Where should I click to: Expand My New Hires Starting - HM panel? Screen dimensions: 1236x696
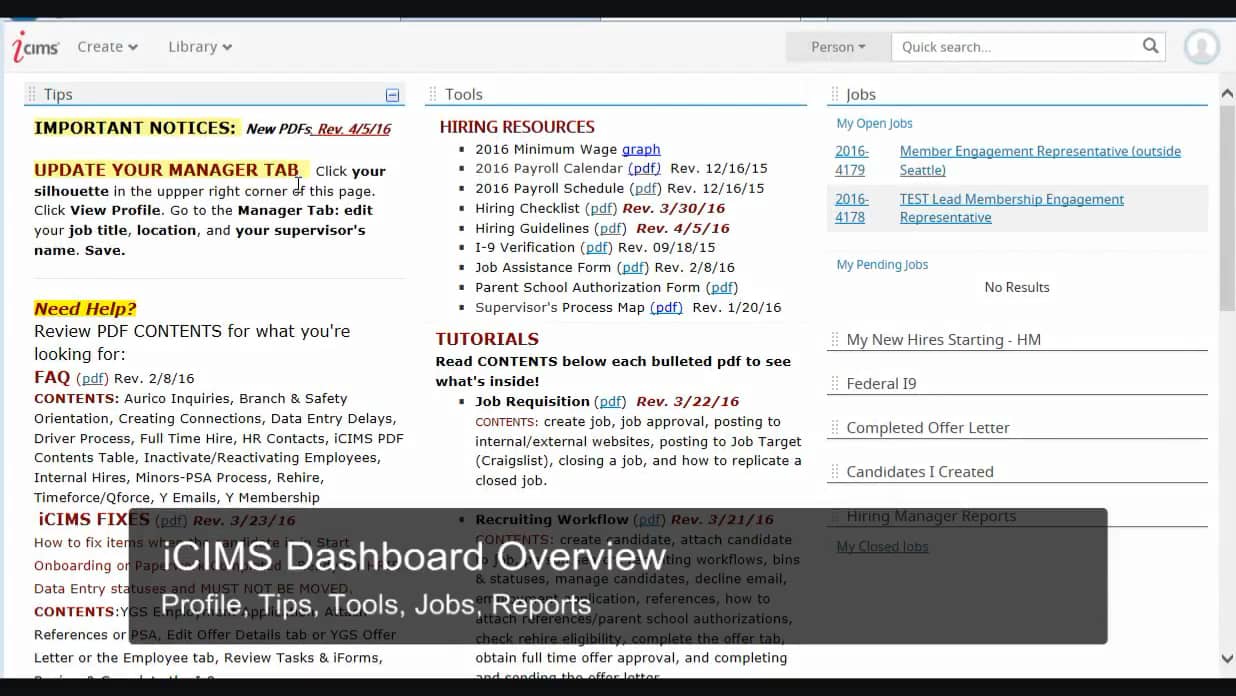click(x=943, y=340)
